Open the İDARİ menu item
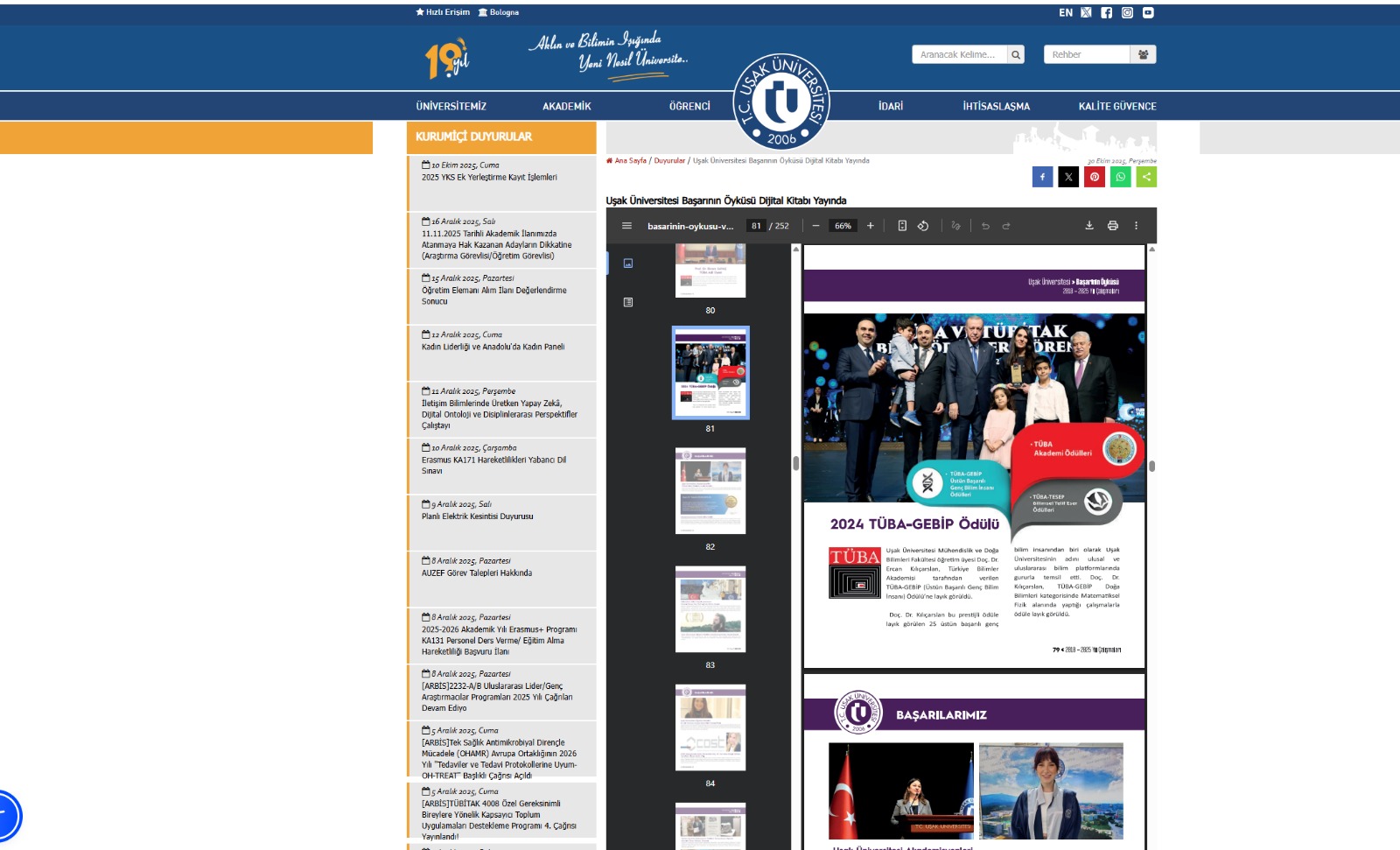The image size is (1400, 850). tap(890, 107)
